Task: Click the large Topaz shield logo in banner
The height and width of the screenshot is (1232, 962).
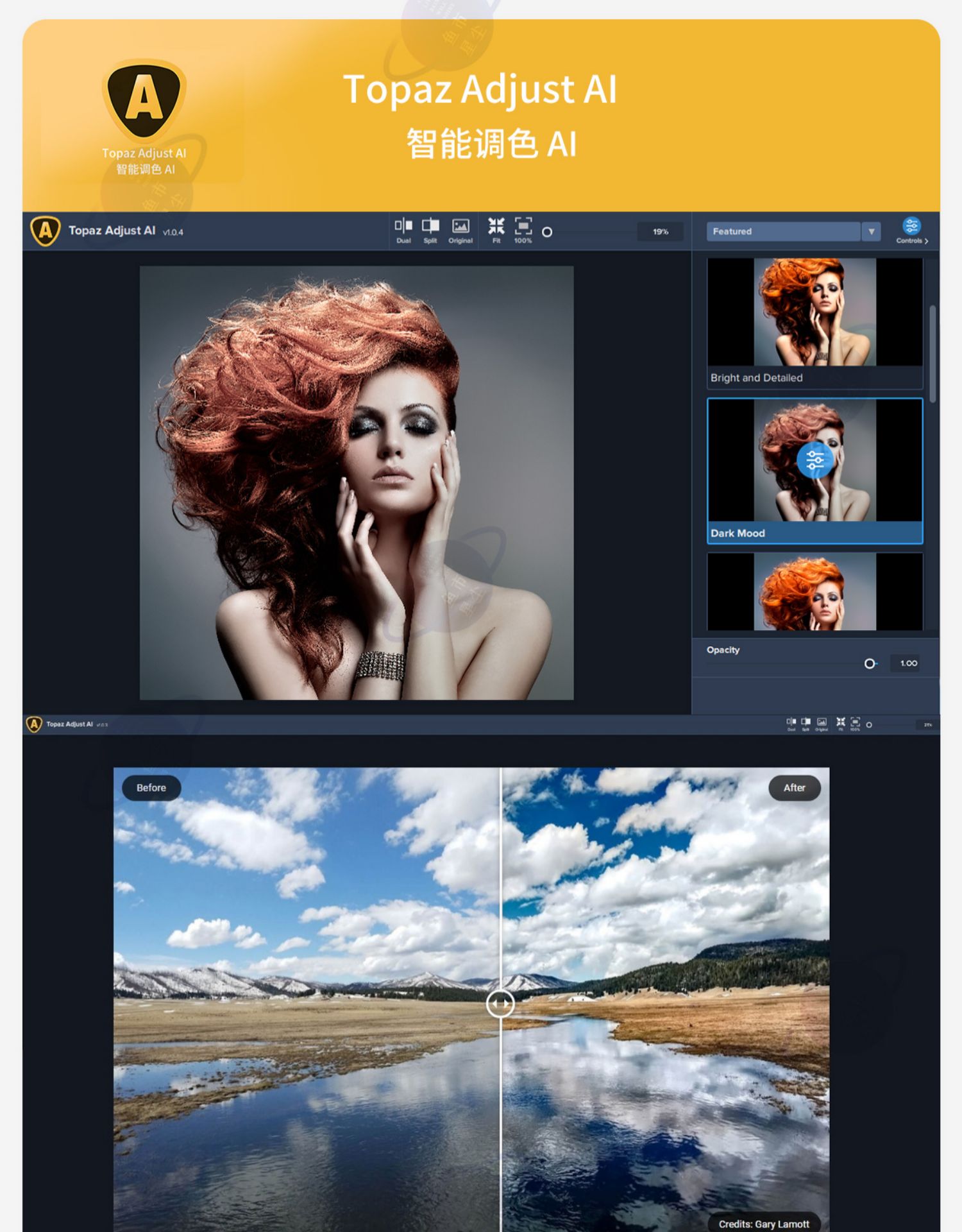Action: pos(144,100)
